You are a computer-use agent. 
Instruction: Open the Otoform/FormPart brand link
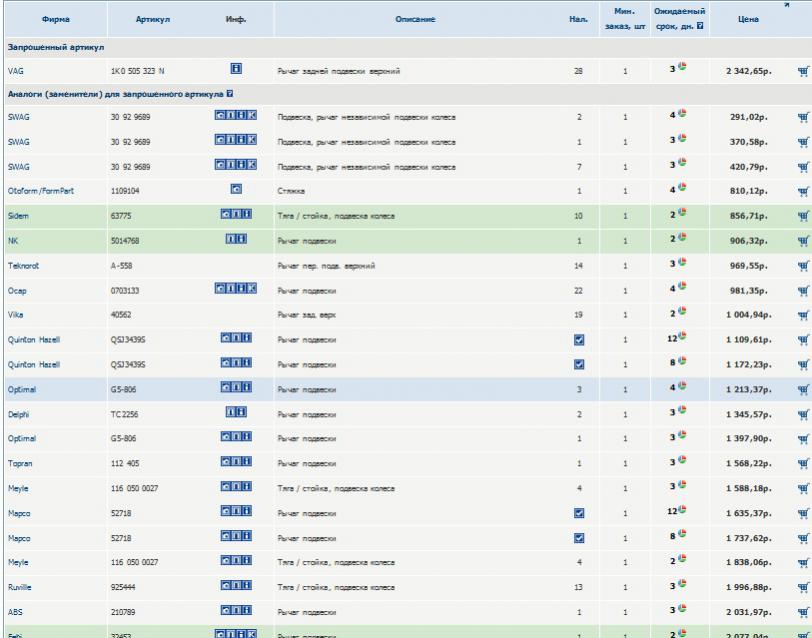coord(41,191)
